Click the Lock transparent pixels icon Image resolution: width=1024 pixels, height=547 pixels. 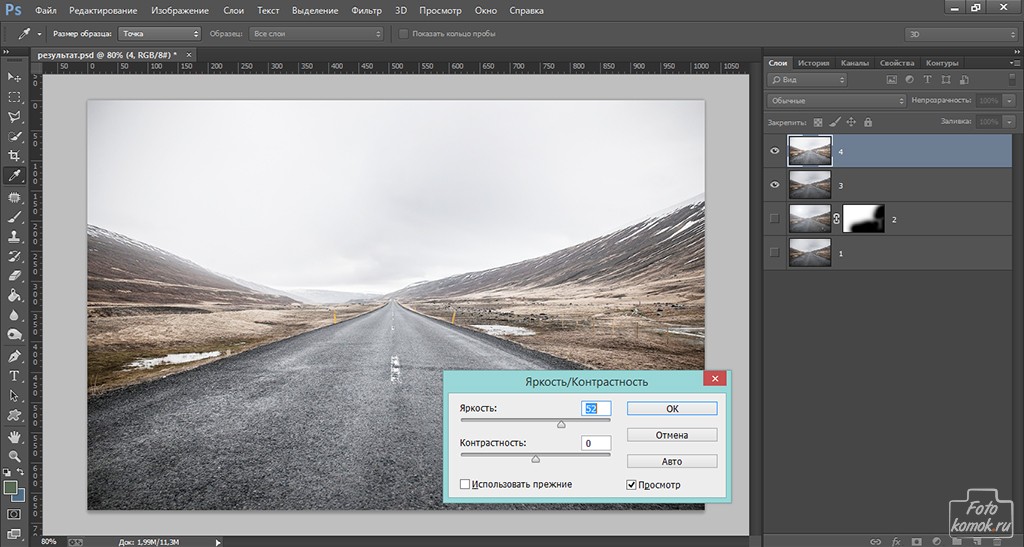tap(818, 122)
